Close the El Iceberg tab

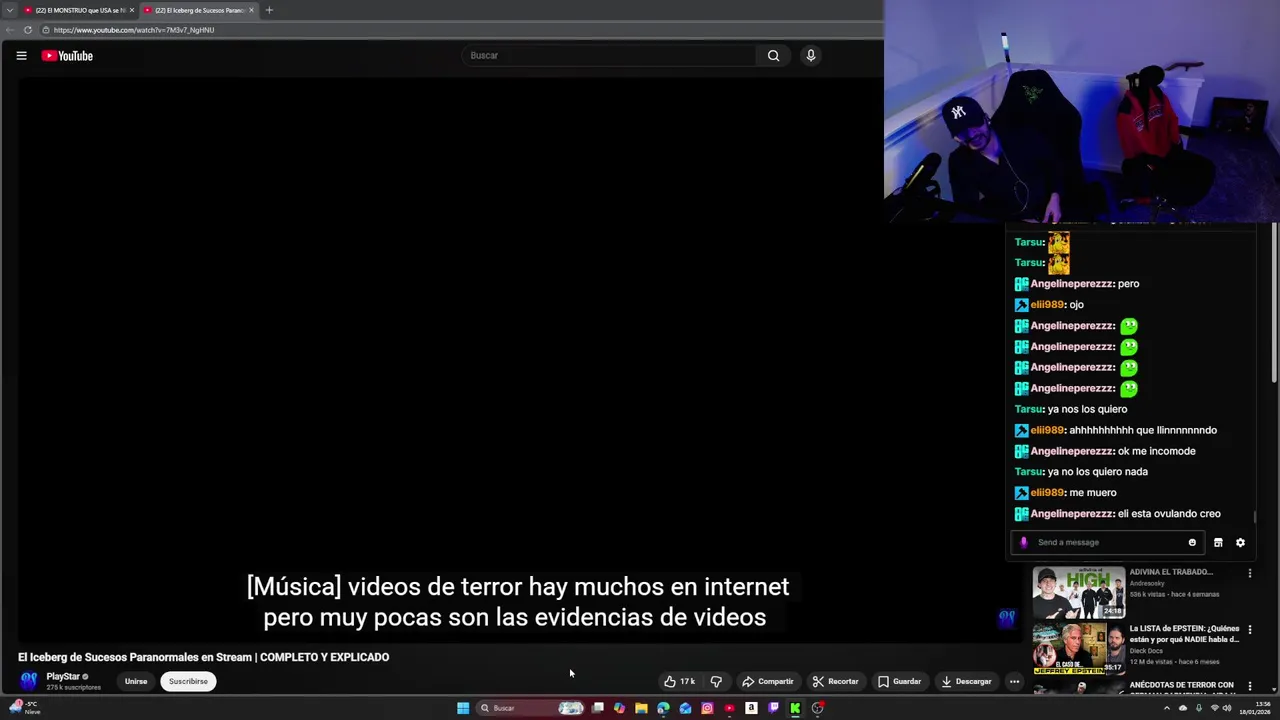point(252,10)
